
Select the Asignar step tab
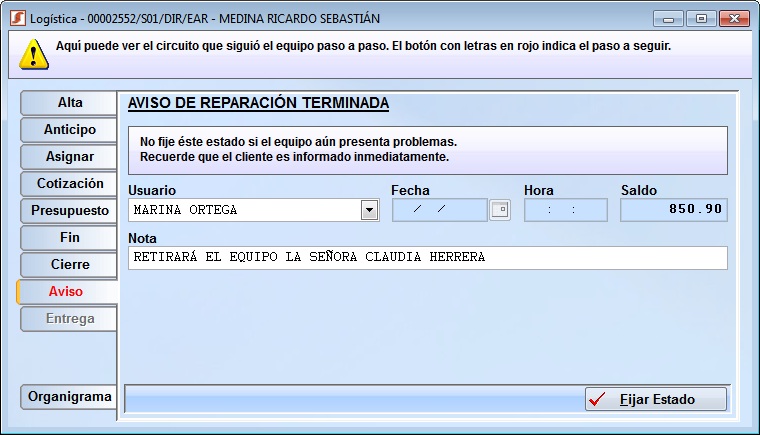click(x=69, y=157)
